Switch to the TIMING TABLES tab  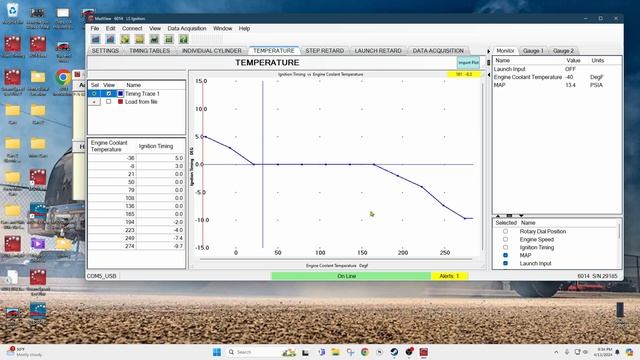click(149, 51)
